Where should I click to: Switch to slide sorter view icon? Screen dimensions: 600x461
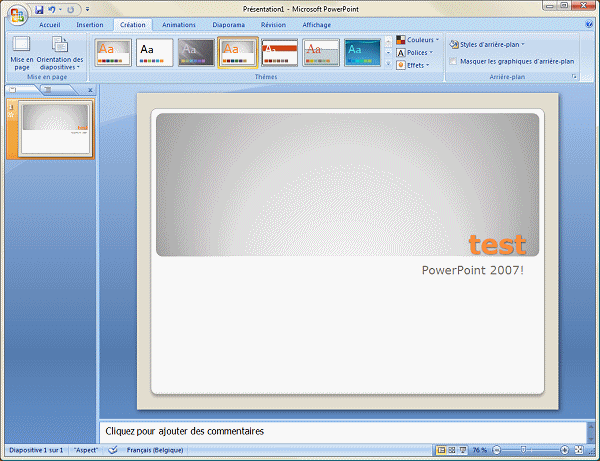[x=450, y=451]
